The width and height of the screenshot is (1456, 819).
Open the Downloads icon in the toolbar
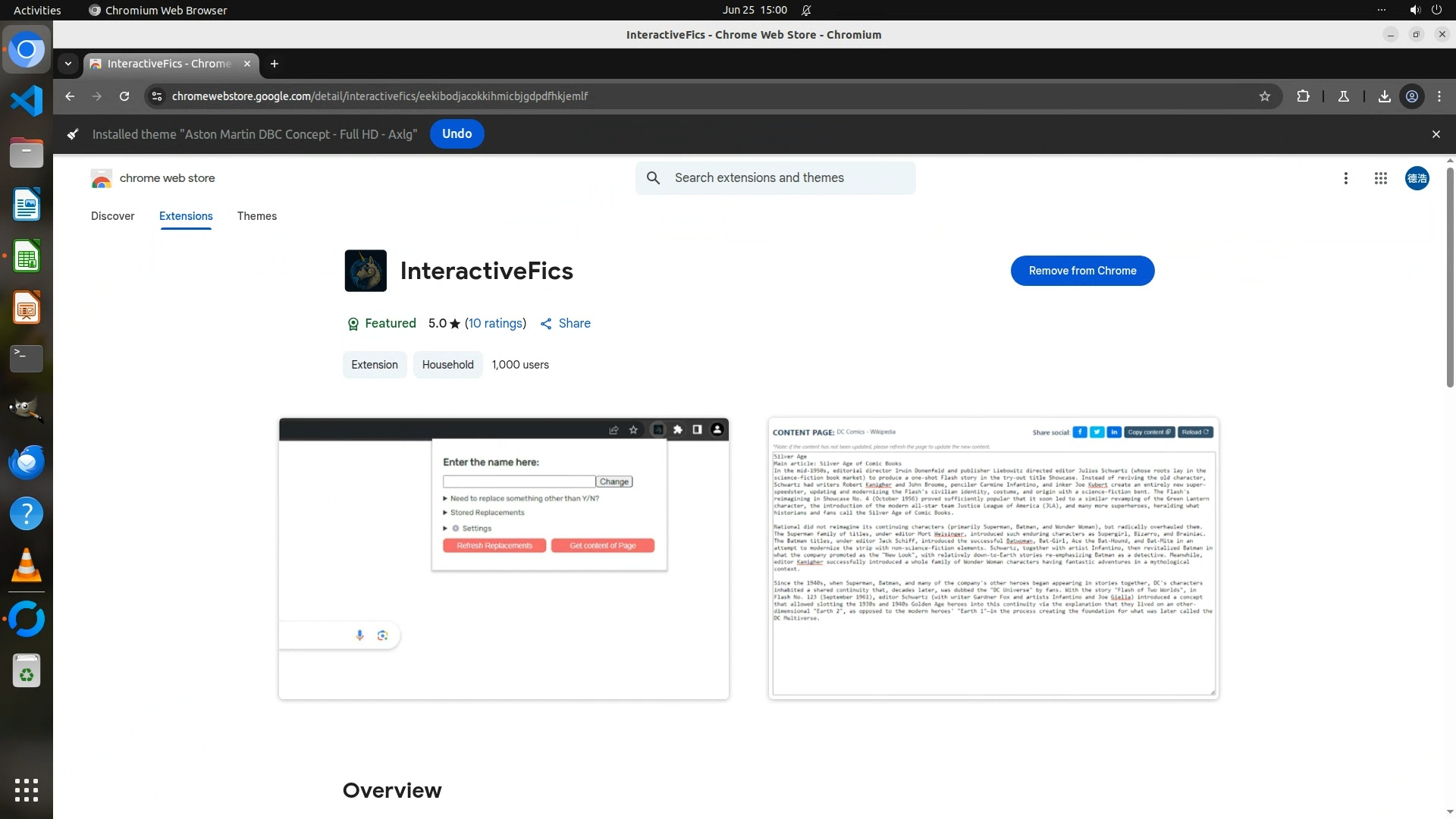pyautogui.click(x=1384, y=96)
